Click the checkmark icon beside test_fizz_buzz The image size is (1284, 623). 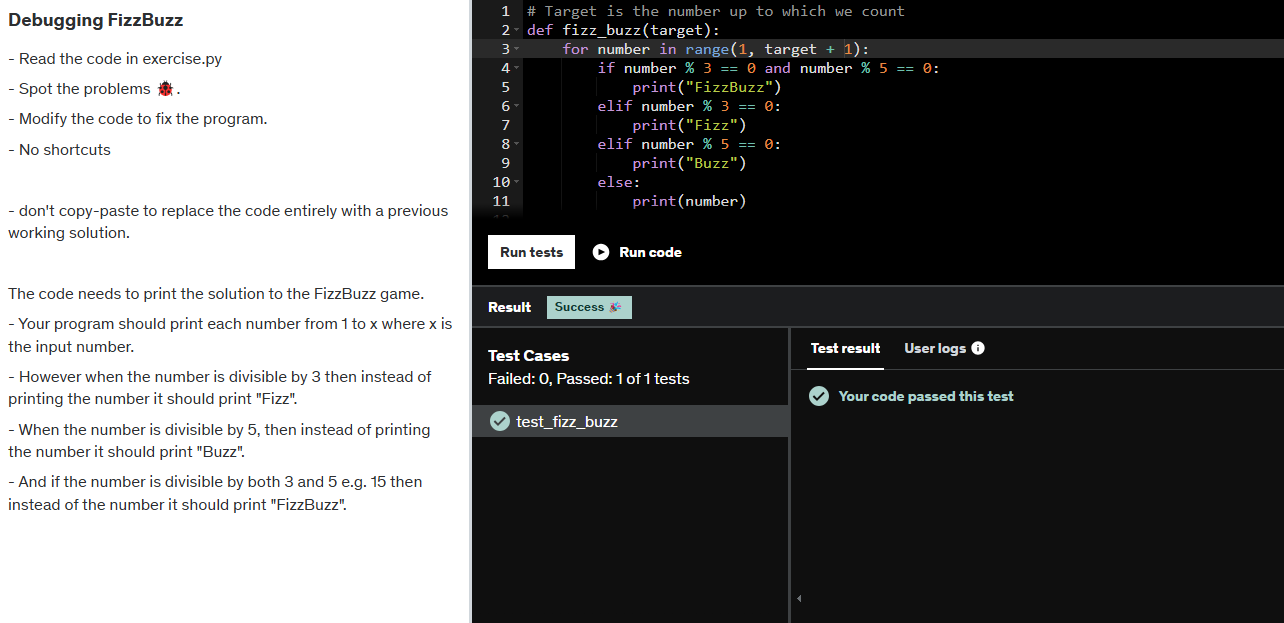(x=500, y=421)
